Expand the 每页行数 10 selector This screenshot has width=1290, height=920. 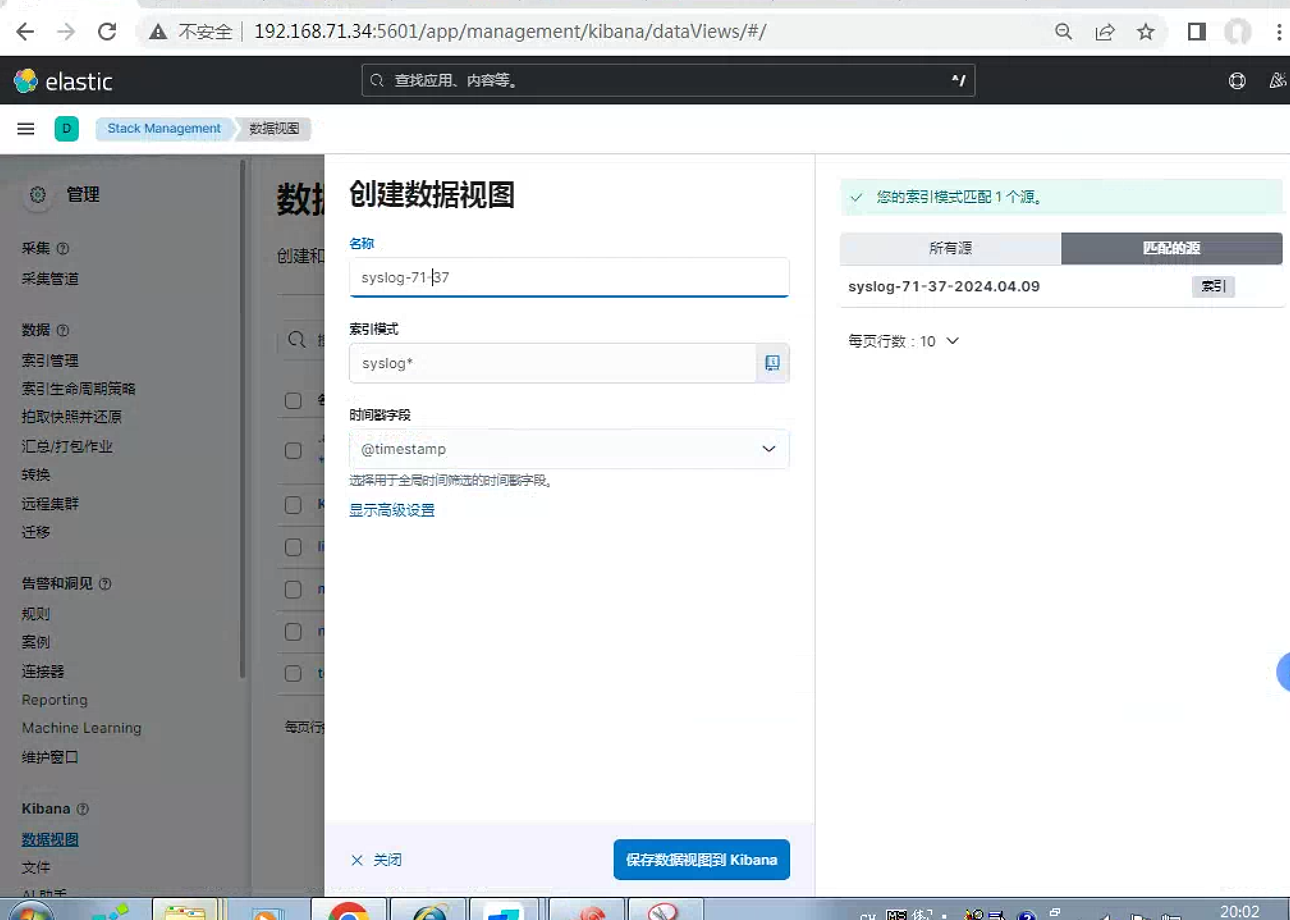(x=903, y=341)
